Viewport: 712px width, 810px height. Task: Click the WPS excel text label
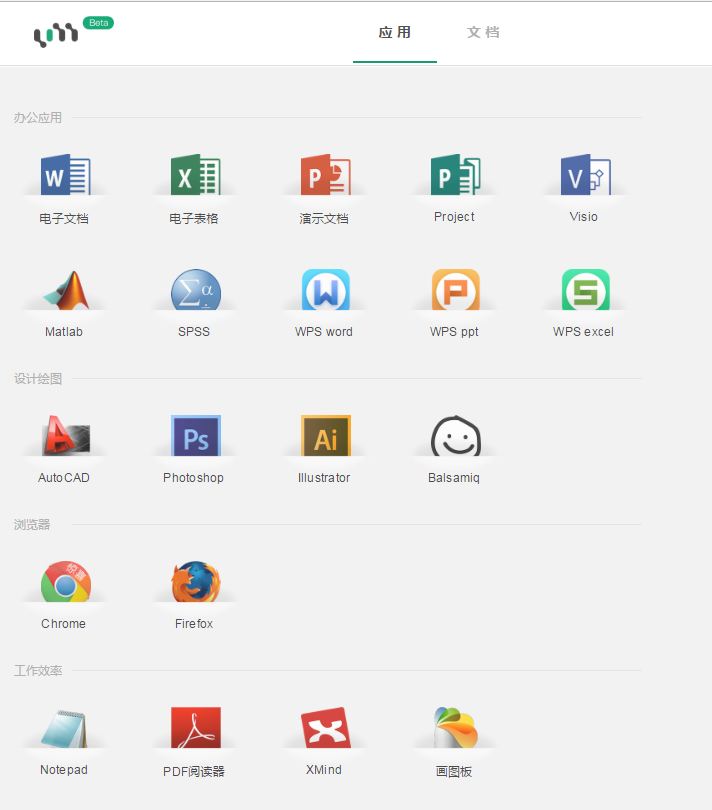point(583,332)
